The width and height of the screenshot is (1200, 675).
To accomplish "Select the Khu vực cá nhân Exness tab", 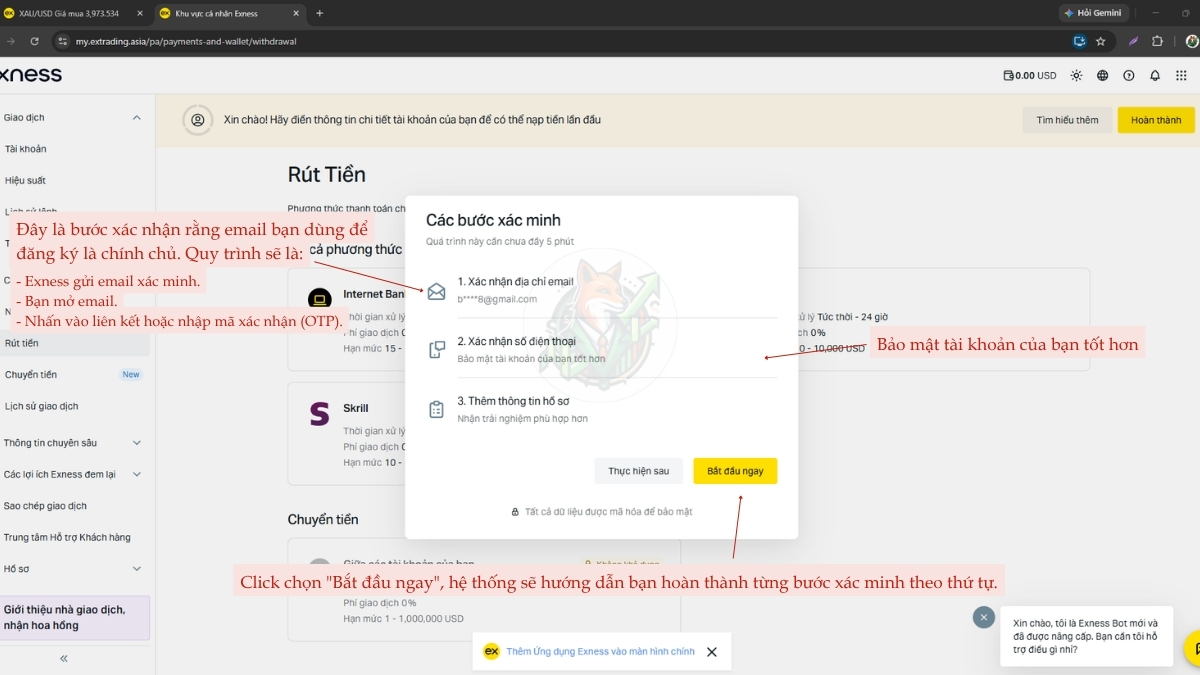I will click(230, 13).
